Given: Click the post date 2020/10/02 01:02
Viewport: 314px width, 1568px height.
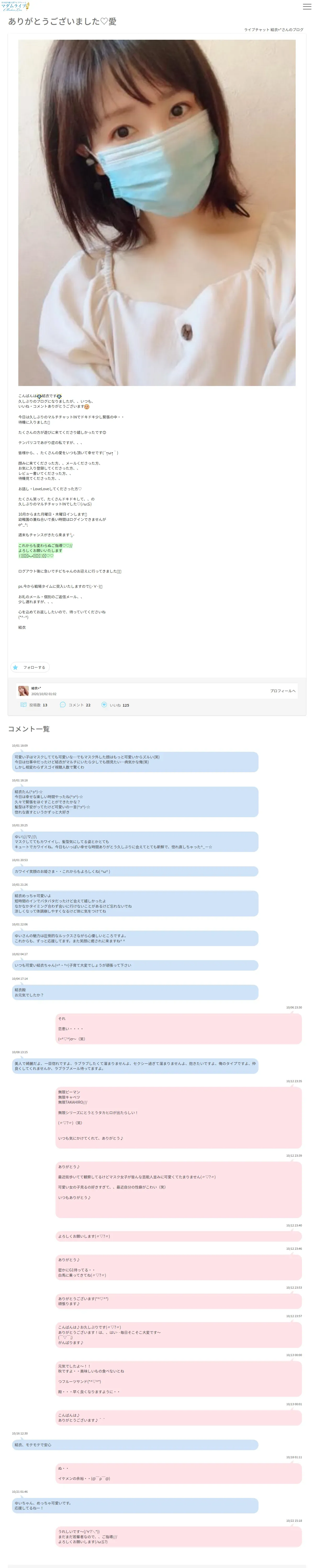Looking at the screenshot, I should pos(44,694).
